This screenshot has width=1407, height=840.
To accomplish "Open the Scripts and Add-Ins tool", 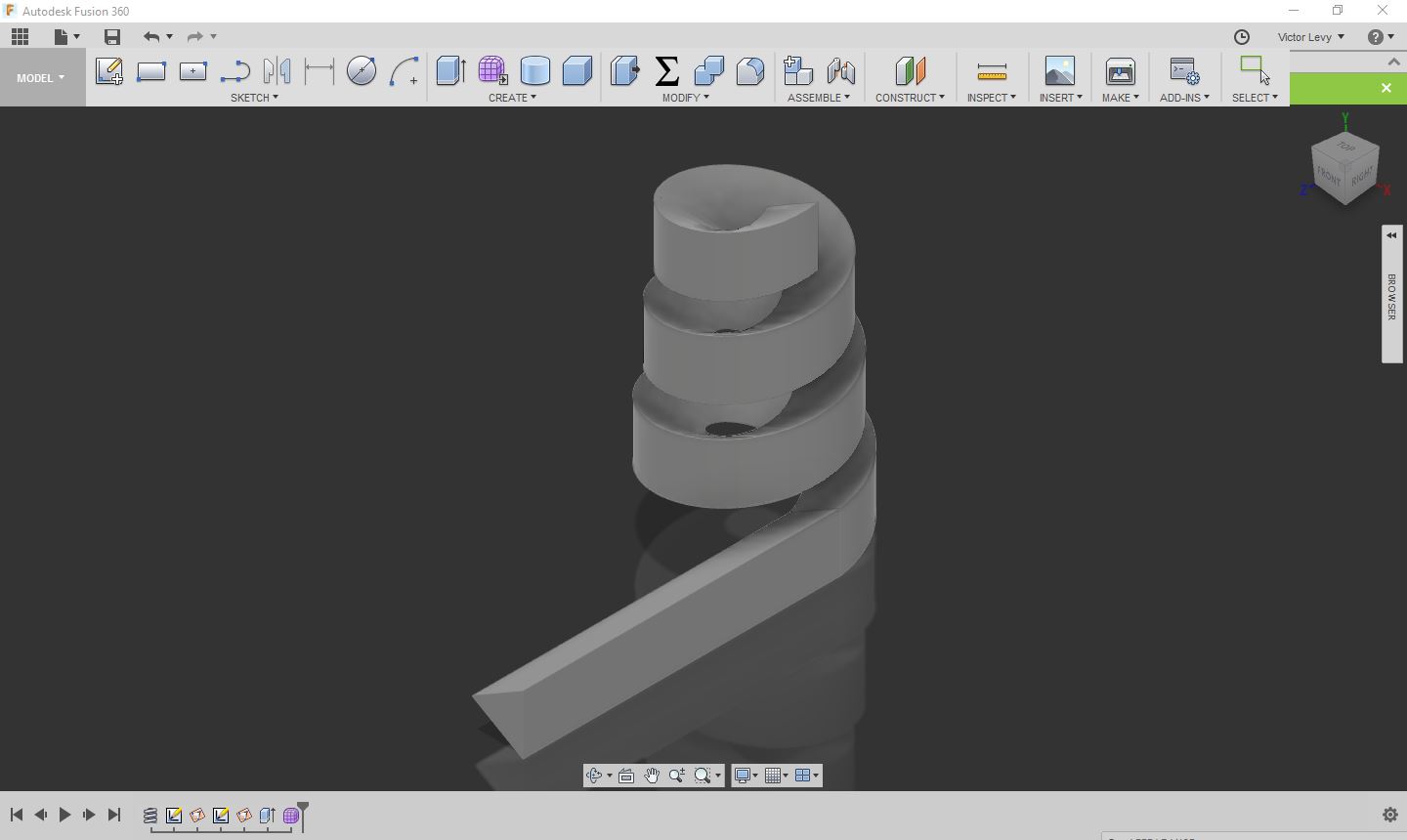I will click(1184, 70).
